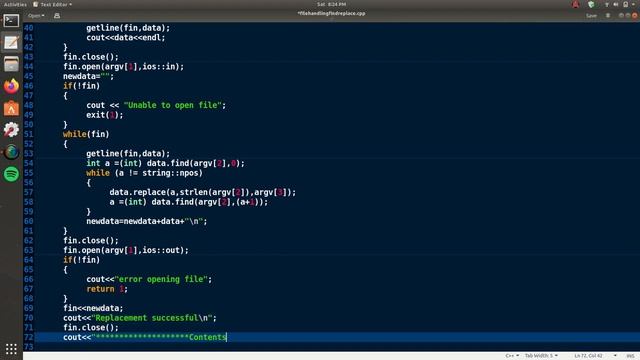The width and height of the screenshot is (640, 360).
Task: Open the Files manager in the dock
Action: [11, 64]
